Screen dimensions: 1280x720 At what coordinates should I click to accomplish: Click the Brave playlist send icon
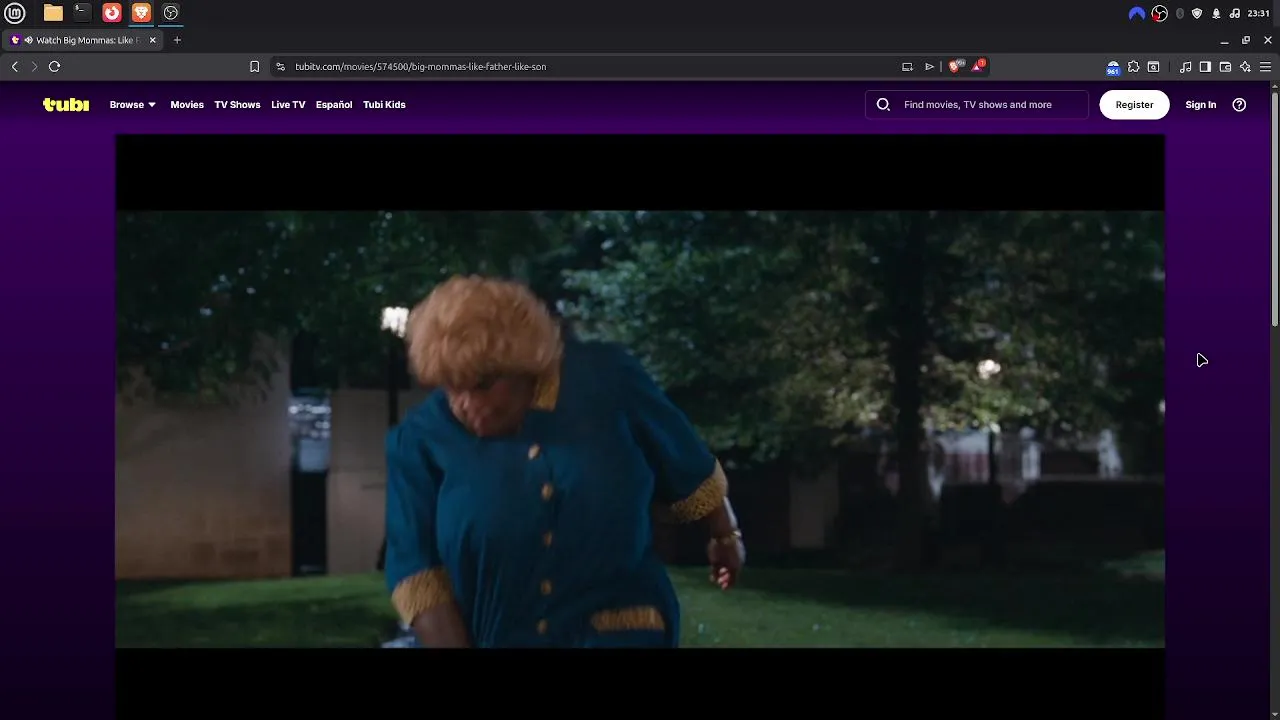(929, 66)
